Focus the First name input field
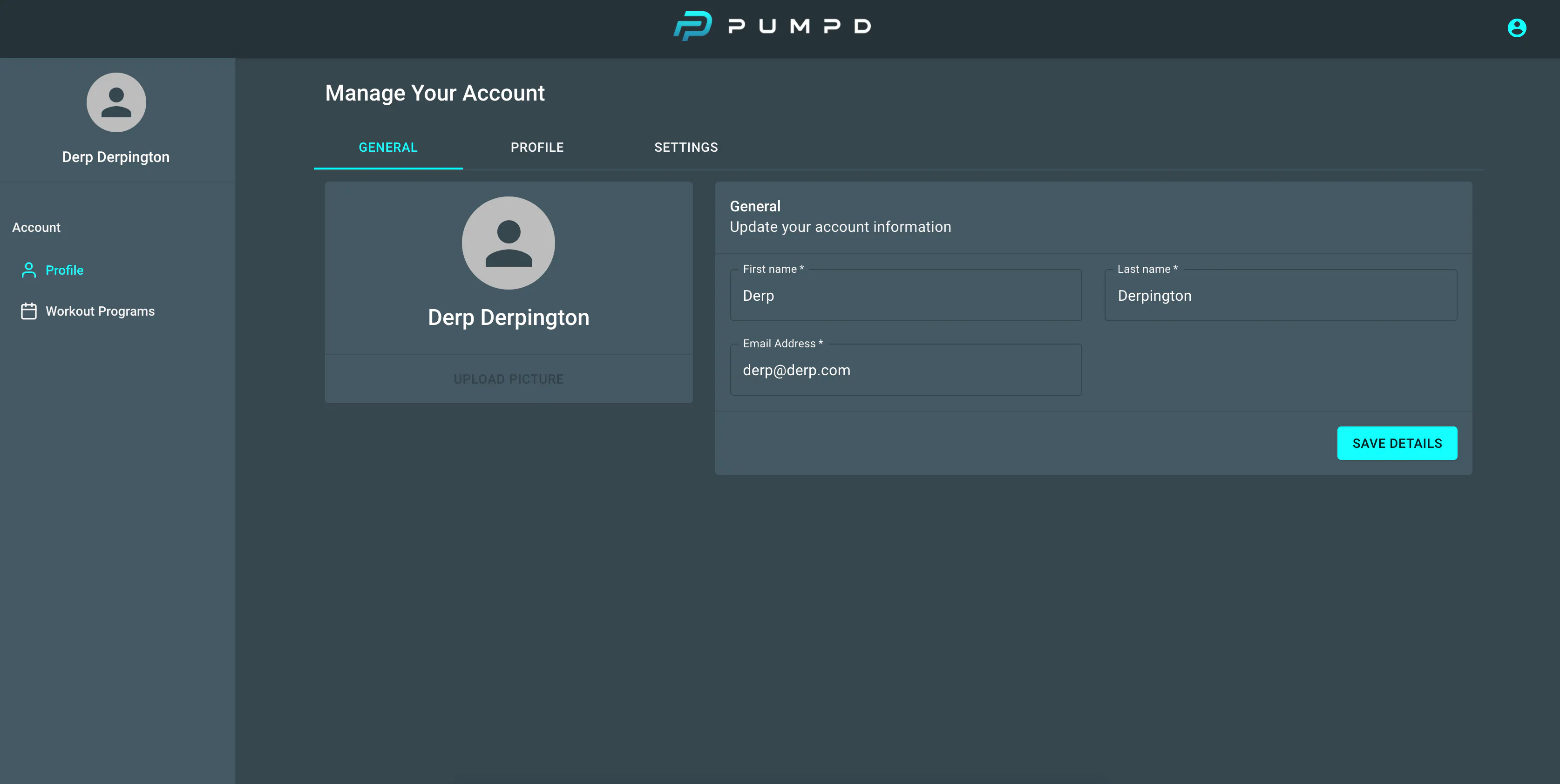1560x784 pixels. [906, 296]
